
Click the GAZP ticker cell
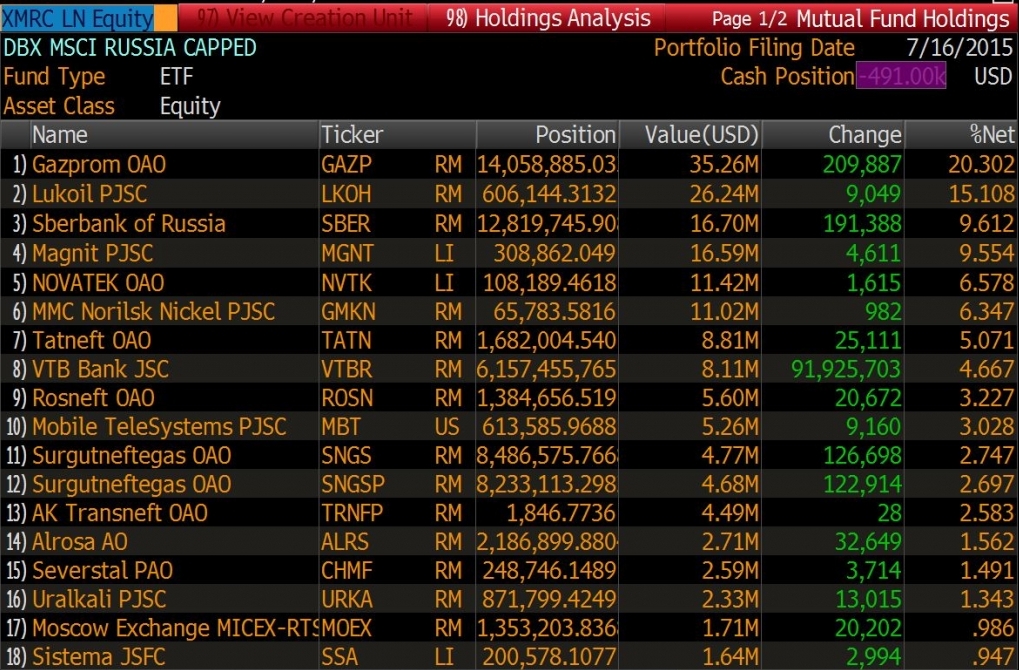coord(346,164)
